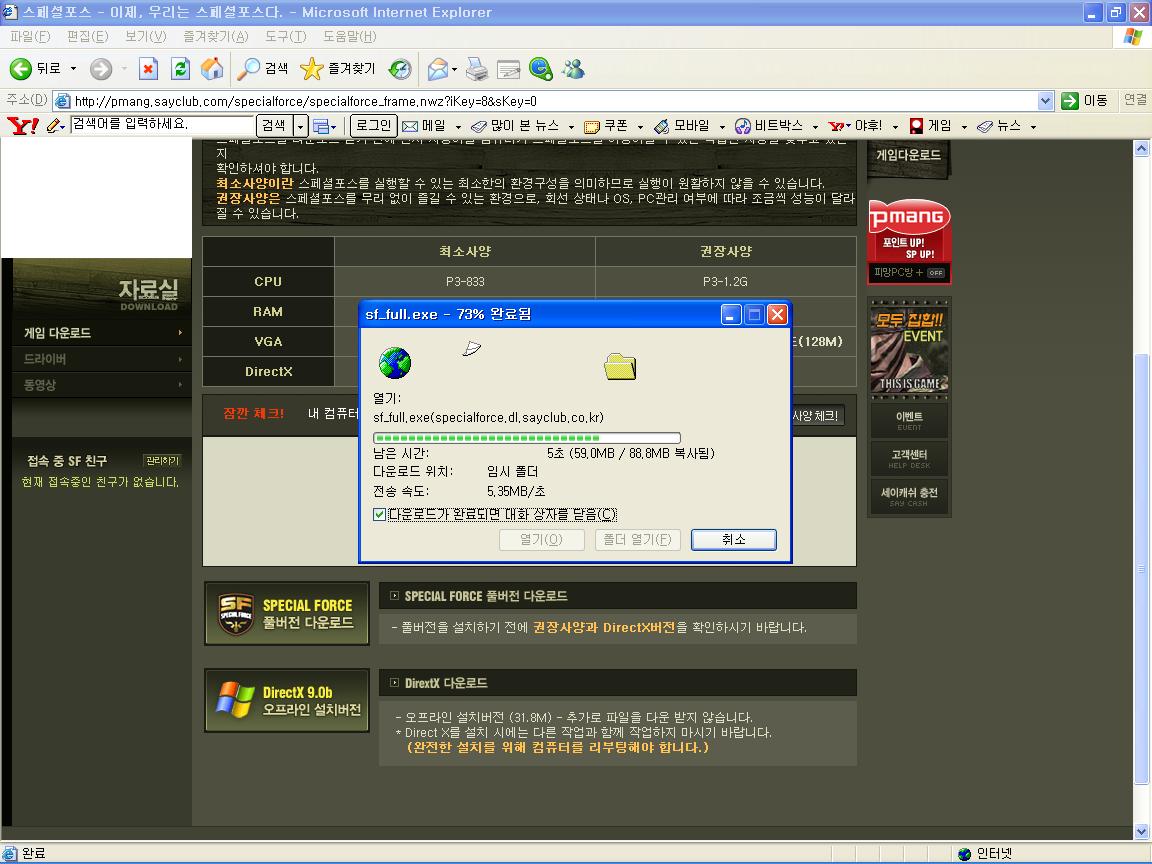Image resolution: width=1152 pixels, height=864 pixels.
Task: Click the Yahoo toolbar pencil icon
Action: 54,126
